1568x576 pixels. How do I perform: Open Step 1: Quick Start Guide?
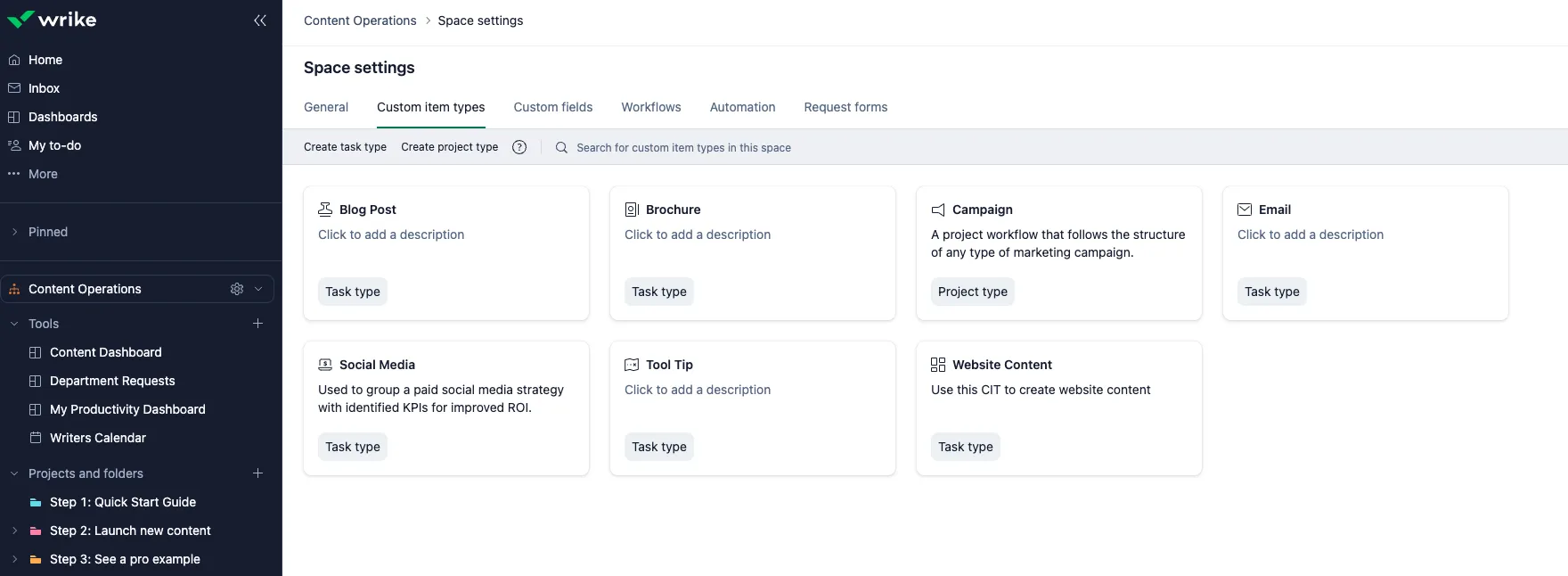123,502
